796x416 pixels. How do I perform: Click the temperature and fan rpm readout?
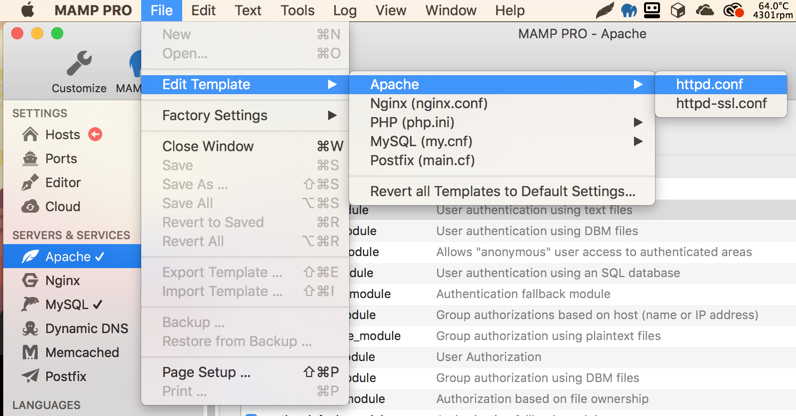point(773,10)
